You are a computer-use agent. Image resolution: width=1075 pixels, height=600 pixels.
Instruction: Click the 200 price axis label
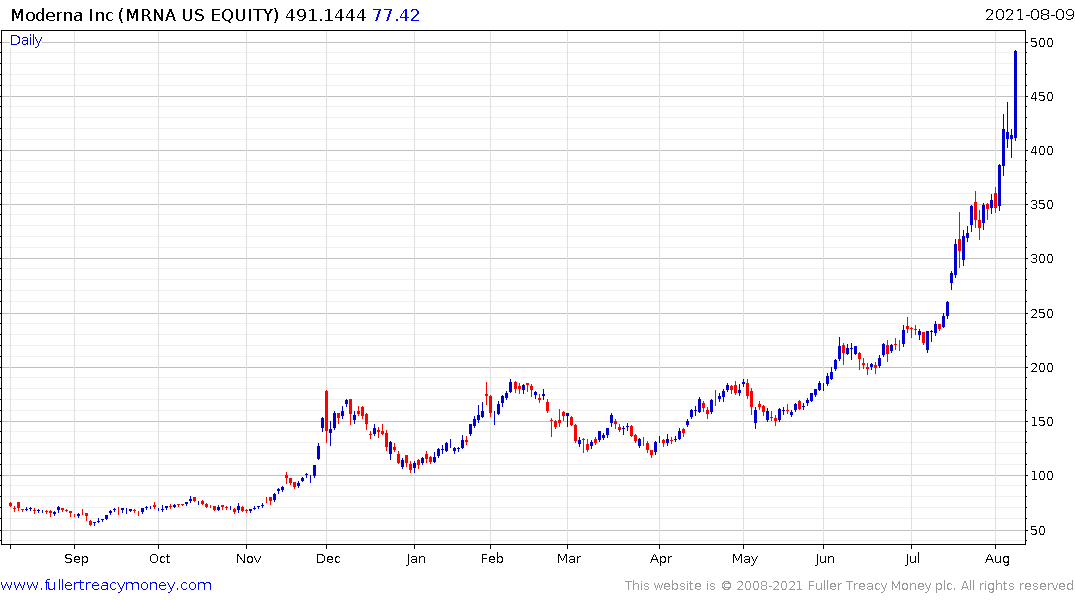tap(1042, 368)
